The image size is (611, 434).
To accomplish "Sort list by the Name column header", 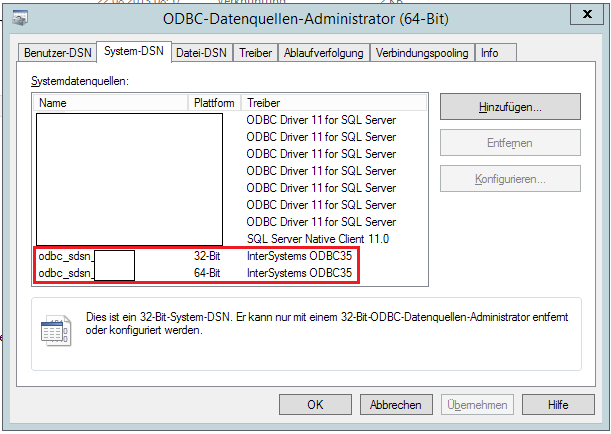I will click(x=111, y=103).
